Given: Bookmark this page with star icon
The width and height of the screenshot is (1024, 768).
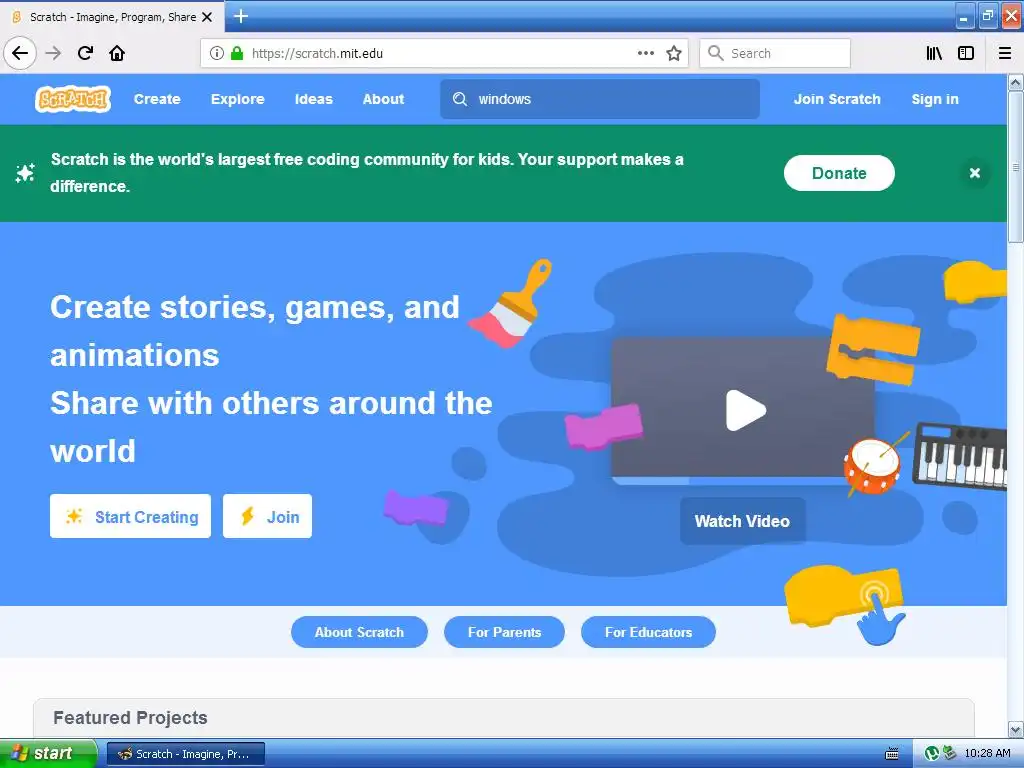Looking at the screenshot, I should (x=674, y=53).
